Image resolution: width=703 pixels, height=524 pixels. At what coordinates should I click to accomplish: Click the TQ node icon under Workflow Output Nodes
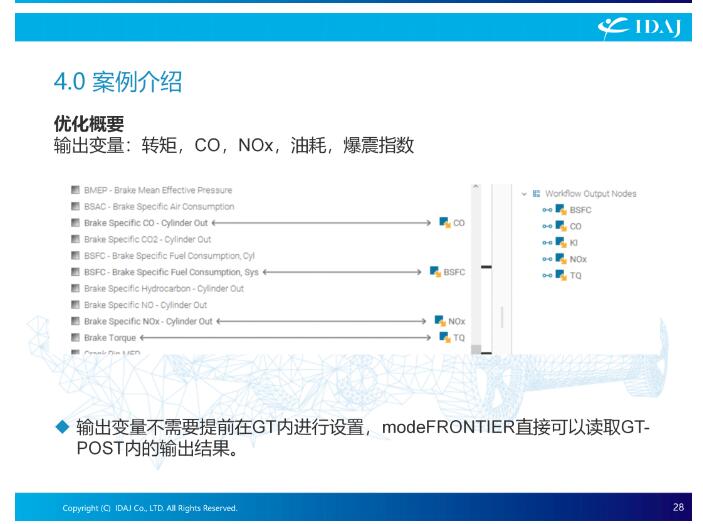coord(561,275)
